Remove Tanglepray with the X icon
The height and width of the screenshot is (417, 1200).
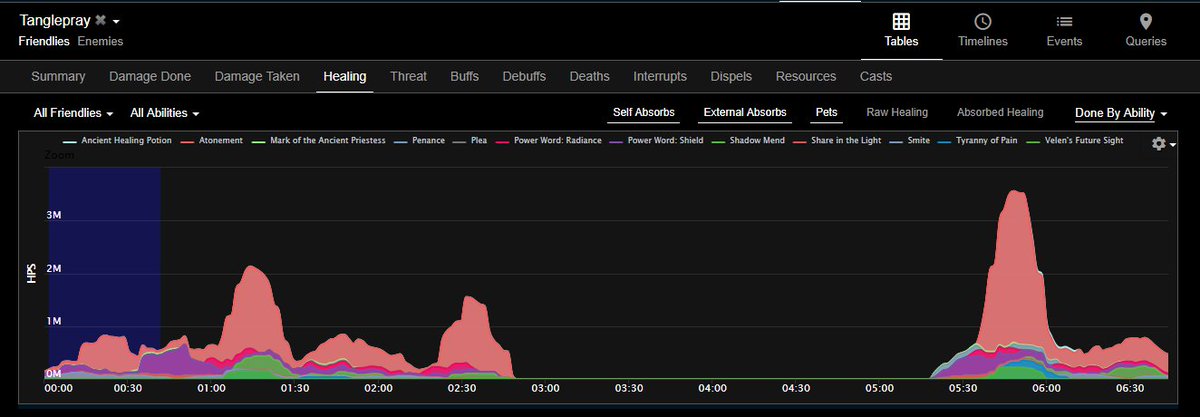point(100,20)
